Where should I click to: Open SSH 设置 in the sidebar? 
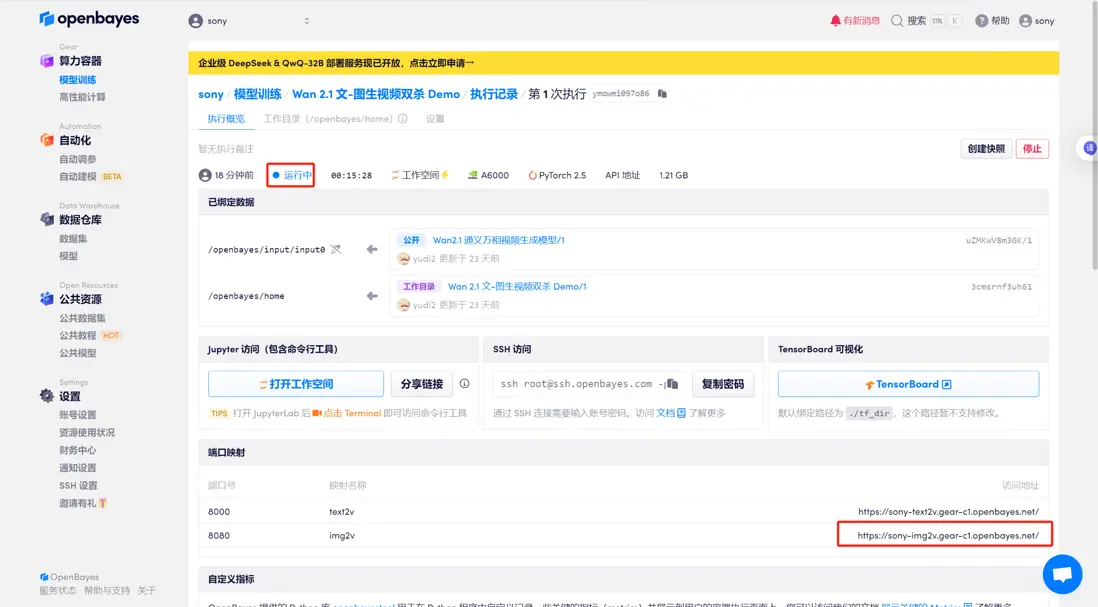[78, 485]
